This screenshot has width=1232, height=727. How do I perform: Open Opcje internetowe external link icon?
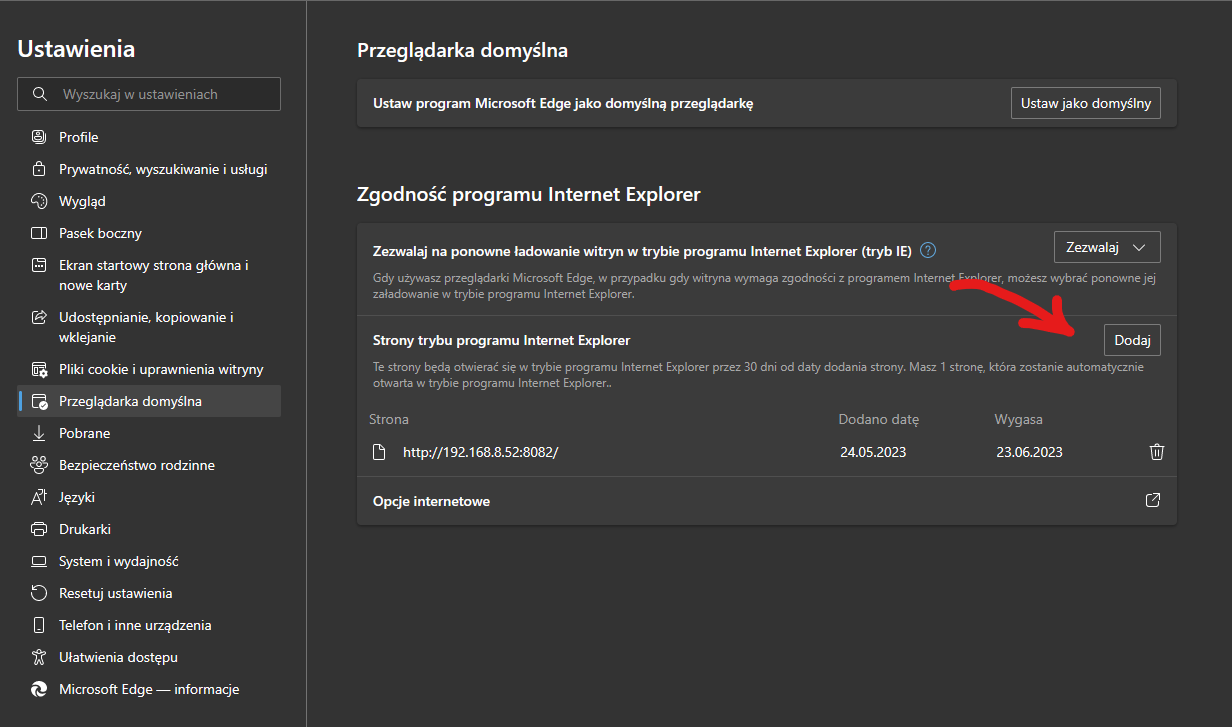pyautogui.click(x=1152, y=500)
